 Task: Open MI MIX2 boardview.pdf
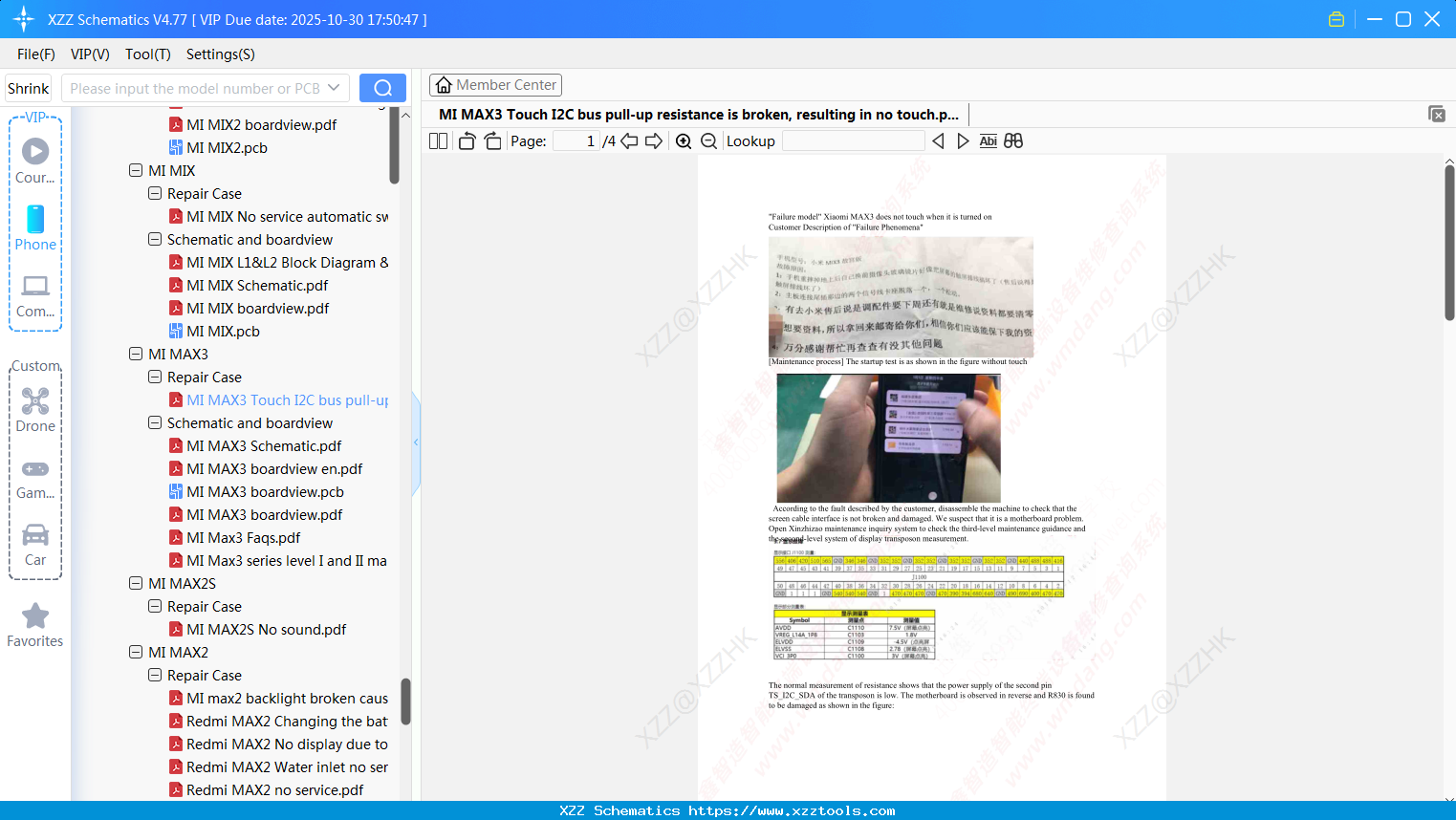[261, 124]
